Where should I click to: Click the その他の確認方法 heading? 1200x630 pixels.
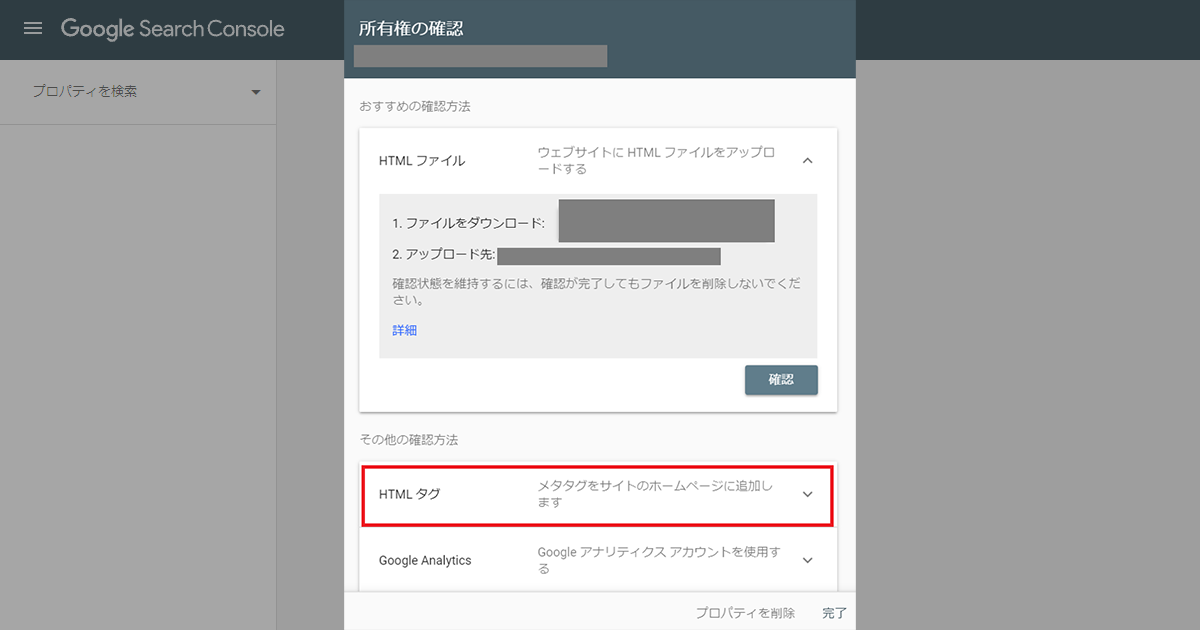[x=409, y=439]
